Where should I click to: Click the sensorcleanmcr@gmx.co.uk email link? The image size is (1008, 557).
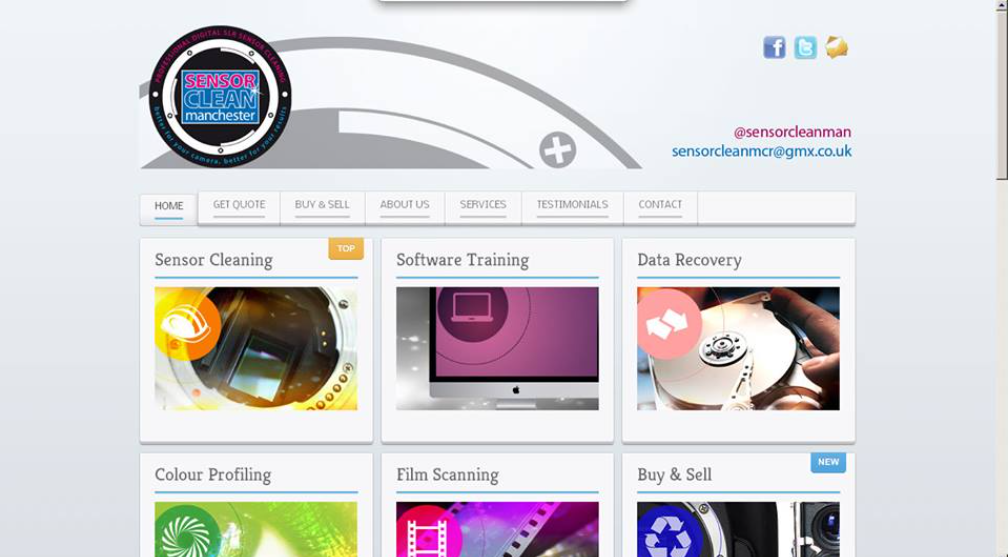[x=761, y=152]
